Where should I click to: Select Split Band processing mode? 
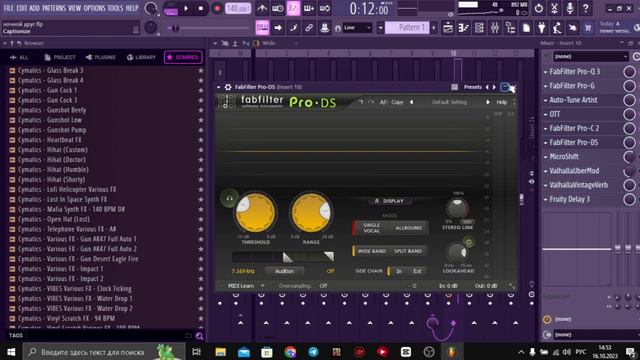click(408, 251)
